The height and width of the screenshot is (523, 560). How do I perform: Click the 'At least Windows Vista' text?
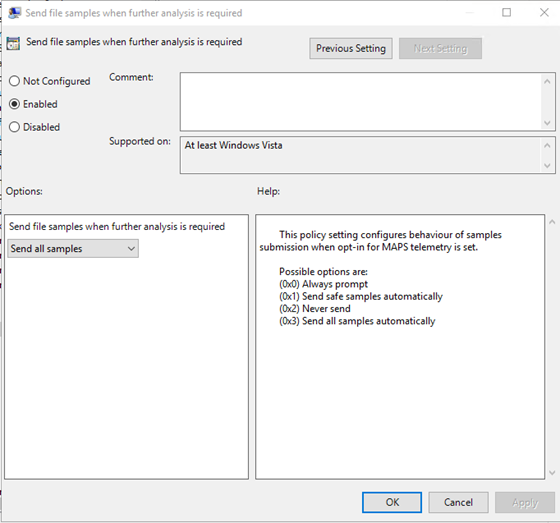234,145
